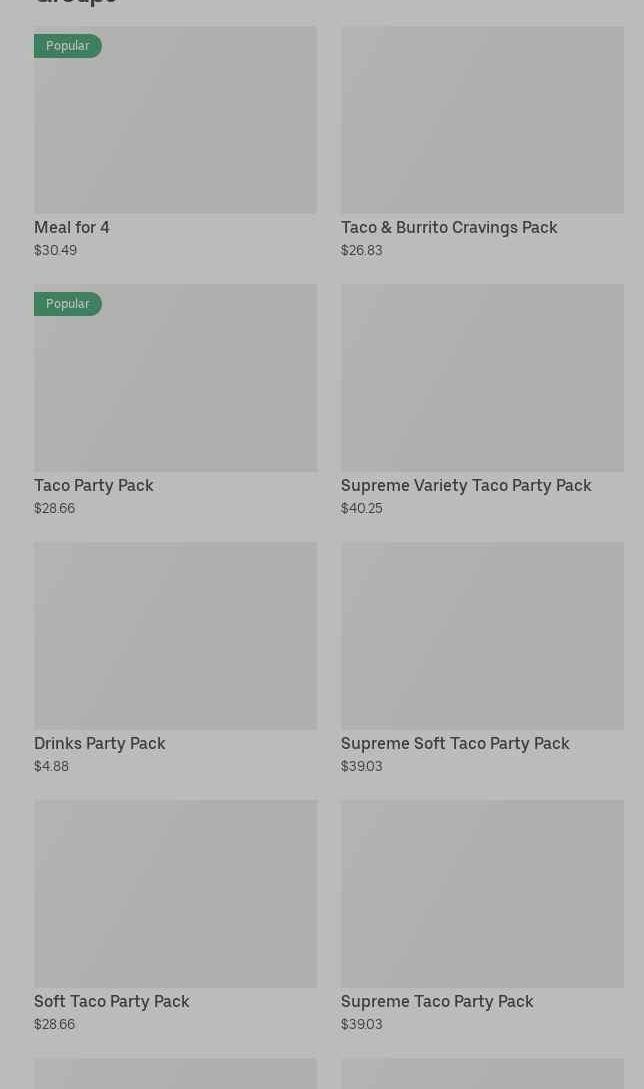Click the Popular badge above Taco Party Pack
The height and width of the screenshot is (1089, 644).
[67, 304]
